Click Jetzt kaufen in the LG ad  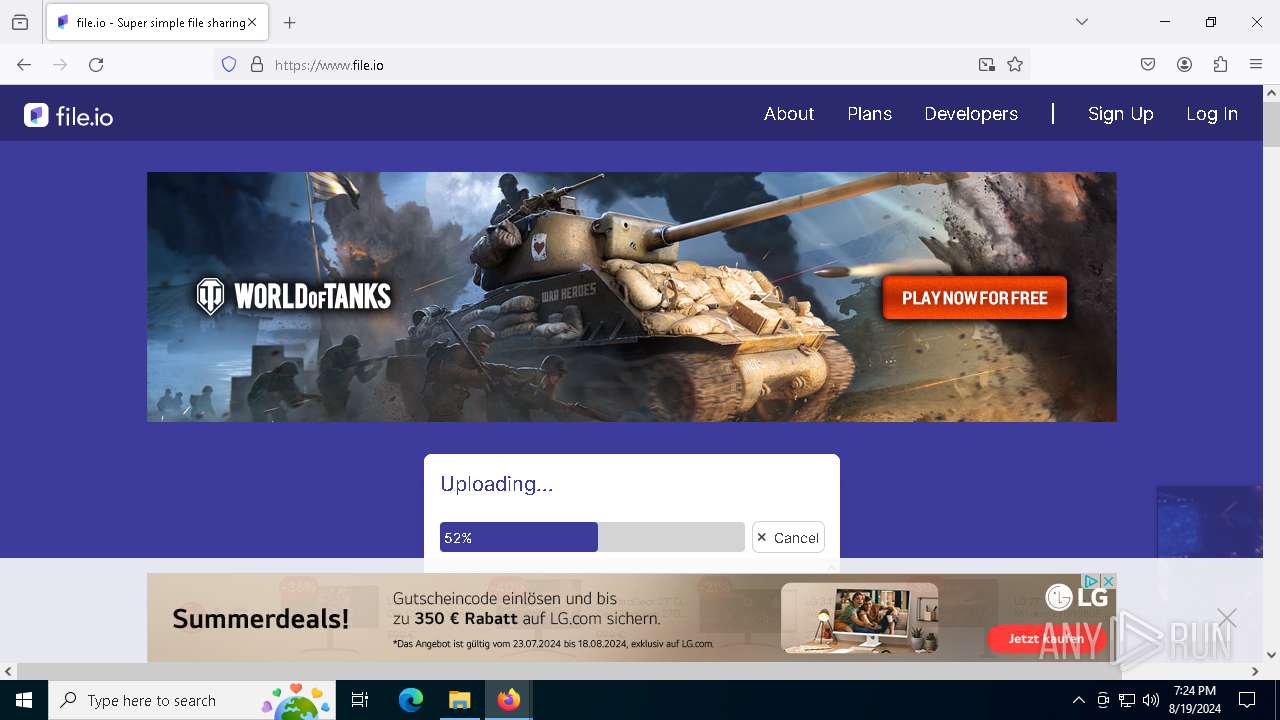coord(1045,638)
